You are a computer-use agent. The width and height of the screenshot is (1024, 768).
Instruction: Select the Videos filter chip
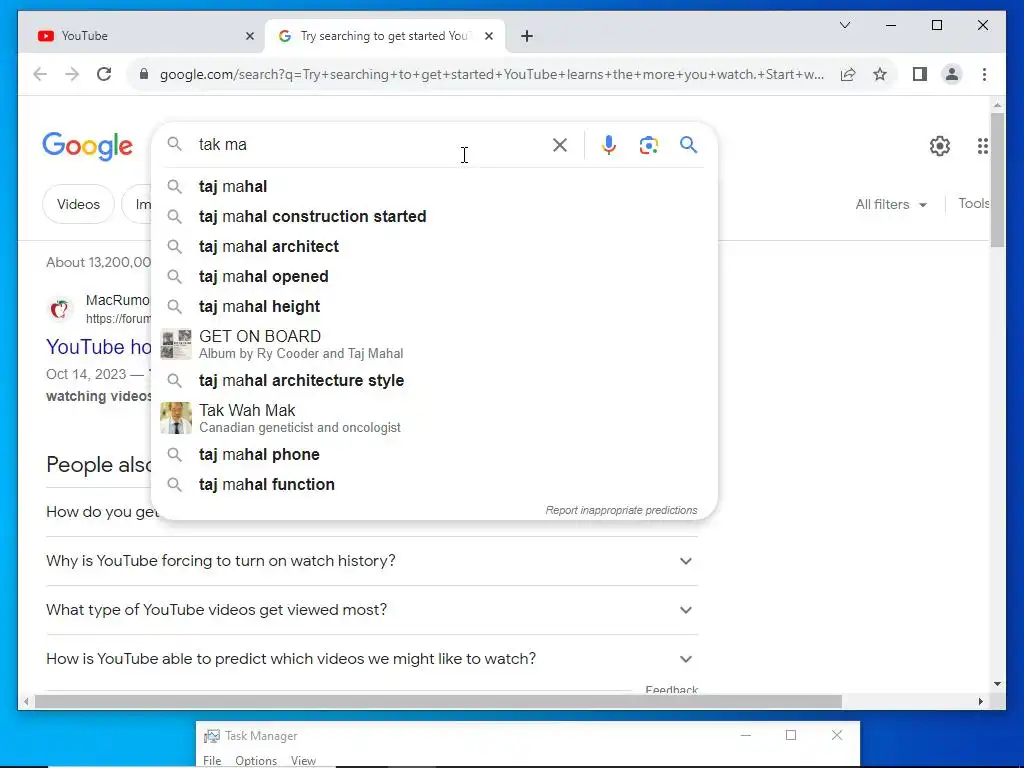coord(78,204)
